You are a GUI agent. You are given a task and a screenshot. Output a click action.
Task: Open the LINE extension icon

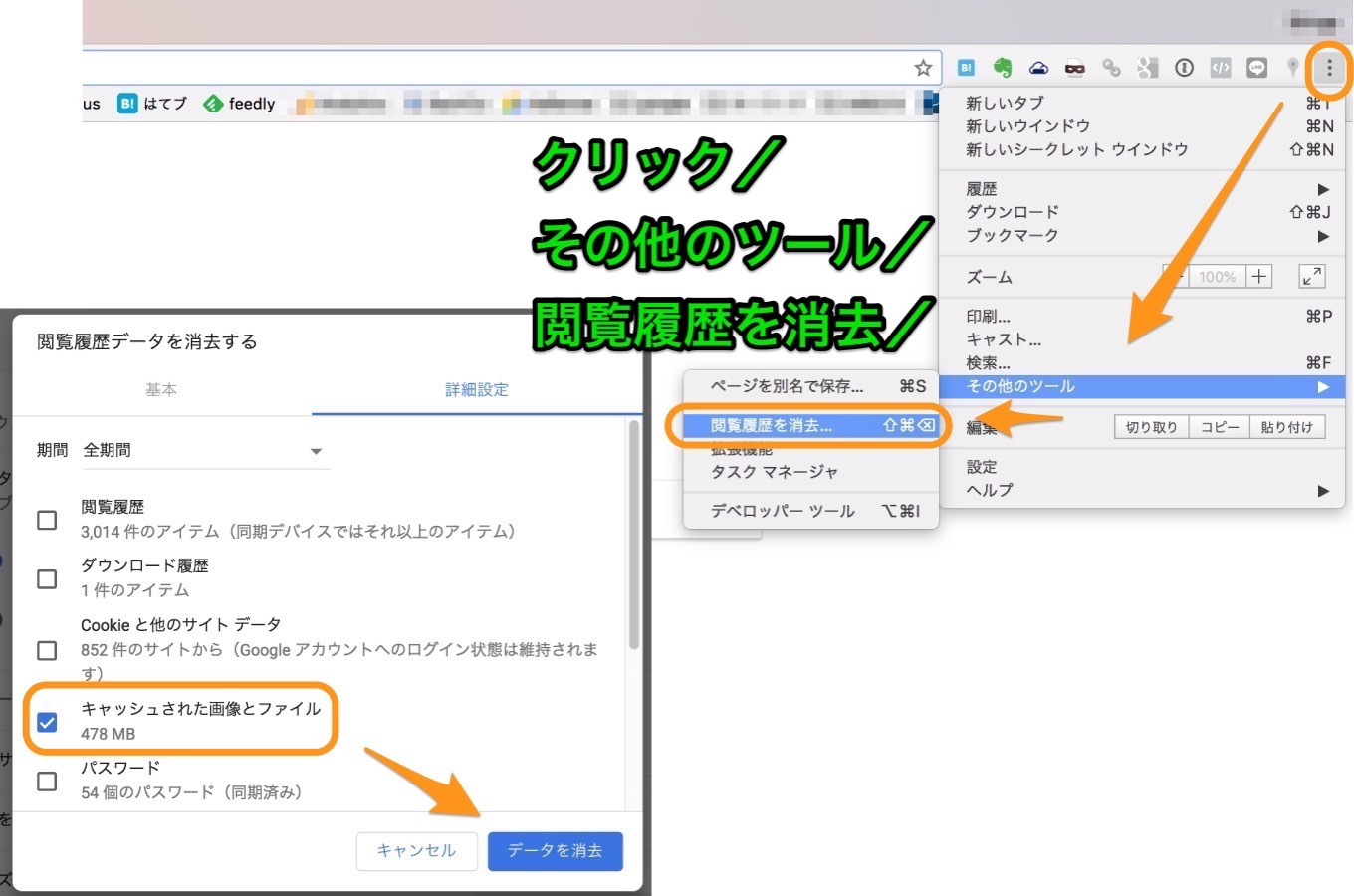1257,68
